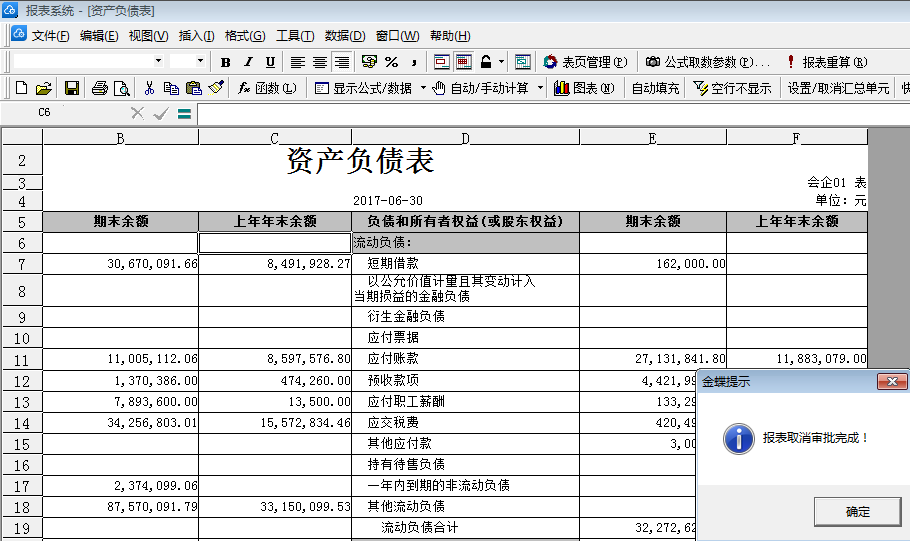Close the 金蝶提示 dialog
Viewport: 910px width, 541px height.
(x=892, y=381)
